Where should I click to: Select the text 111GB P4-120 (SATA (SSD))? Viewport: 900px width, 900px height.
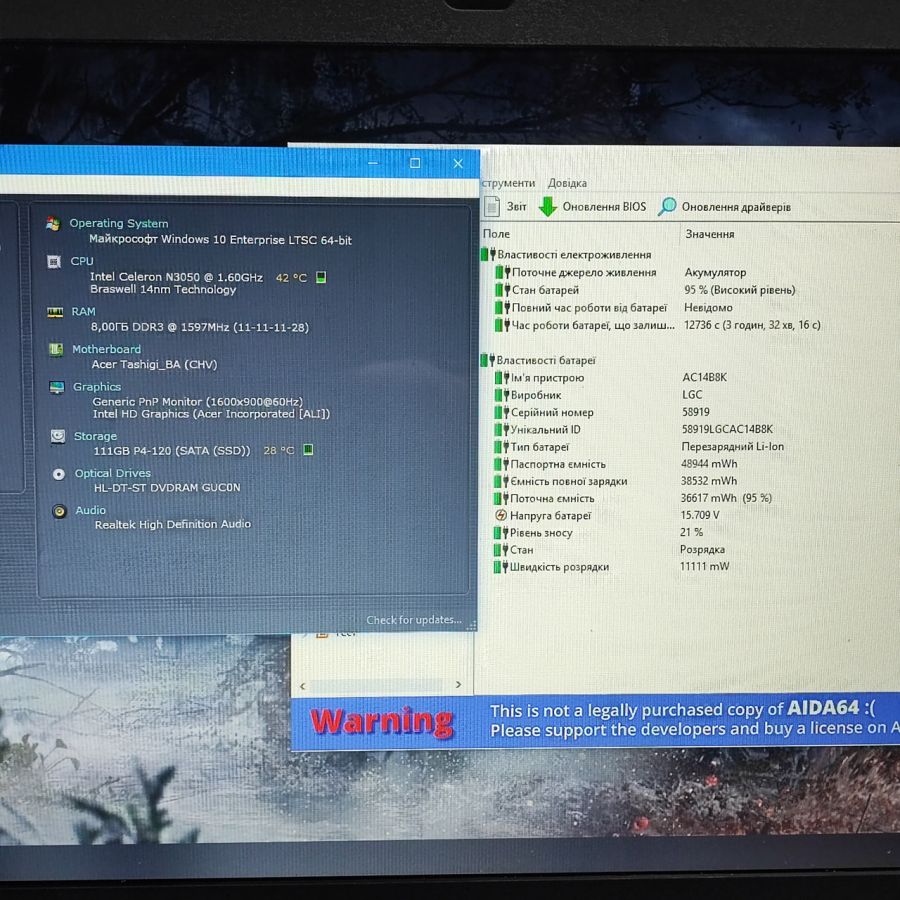click(x=172, y=451)
